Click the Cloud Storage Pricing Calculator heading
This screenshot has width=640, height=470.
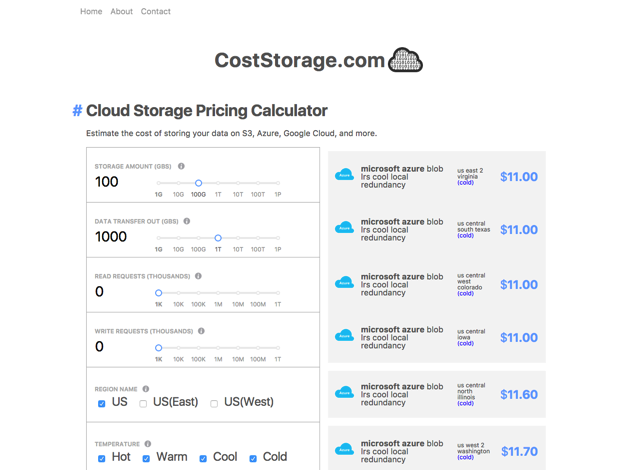(207, 111)
